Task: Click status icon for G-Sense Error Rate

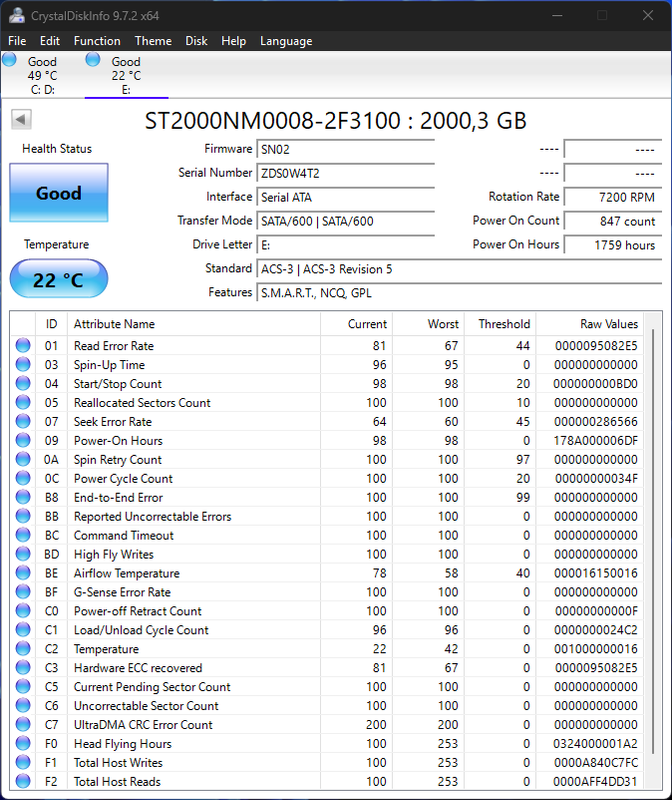Action: [x=23, y=592]
